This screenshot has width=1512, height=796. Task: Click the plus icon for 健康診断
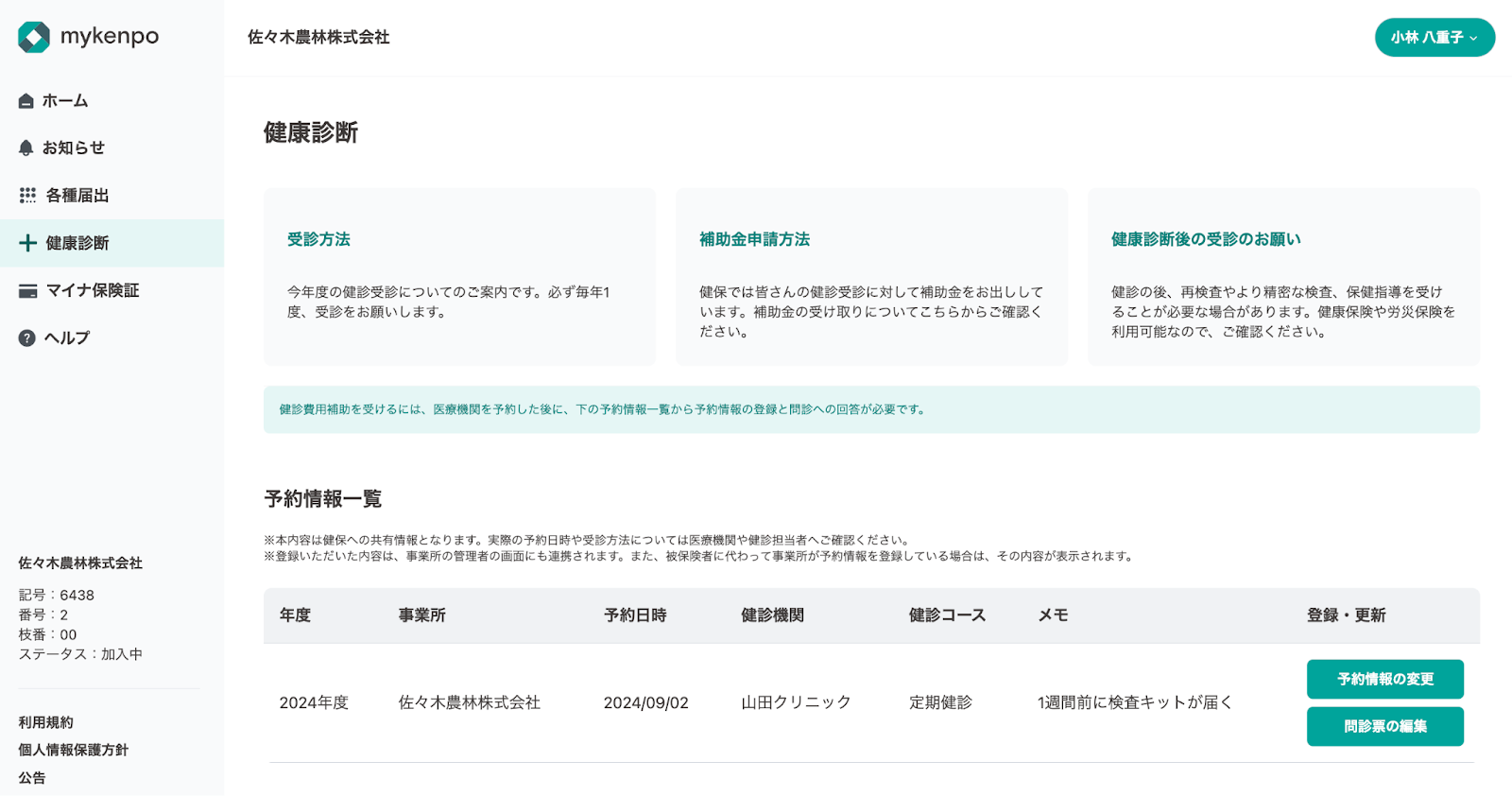[27, 243]
